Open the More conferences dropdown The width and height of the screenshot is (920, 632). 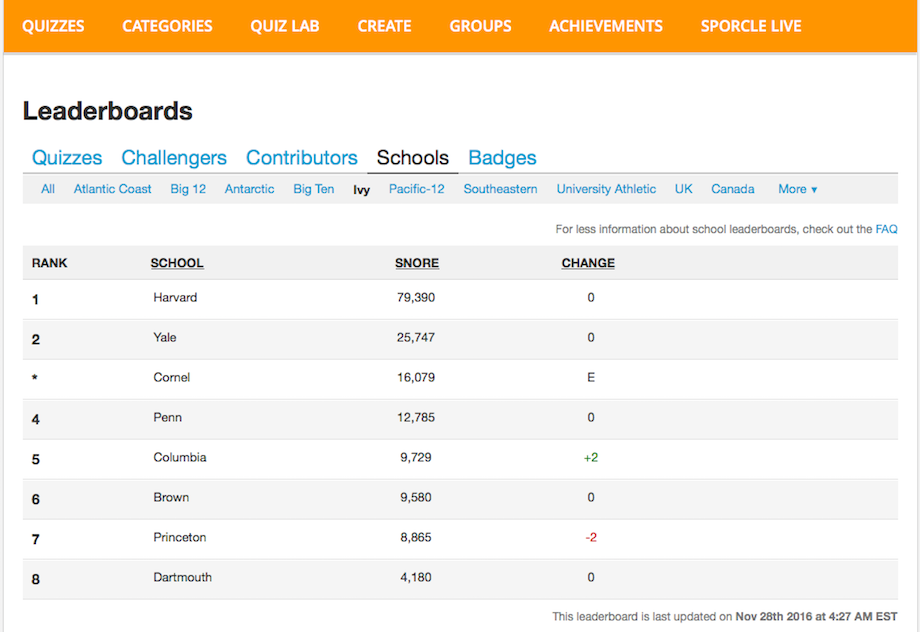pos(796,189)
